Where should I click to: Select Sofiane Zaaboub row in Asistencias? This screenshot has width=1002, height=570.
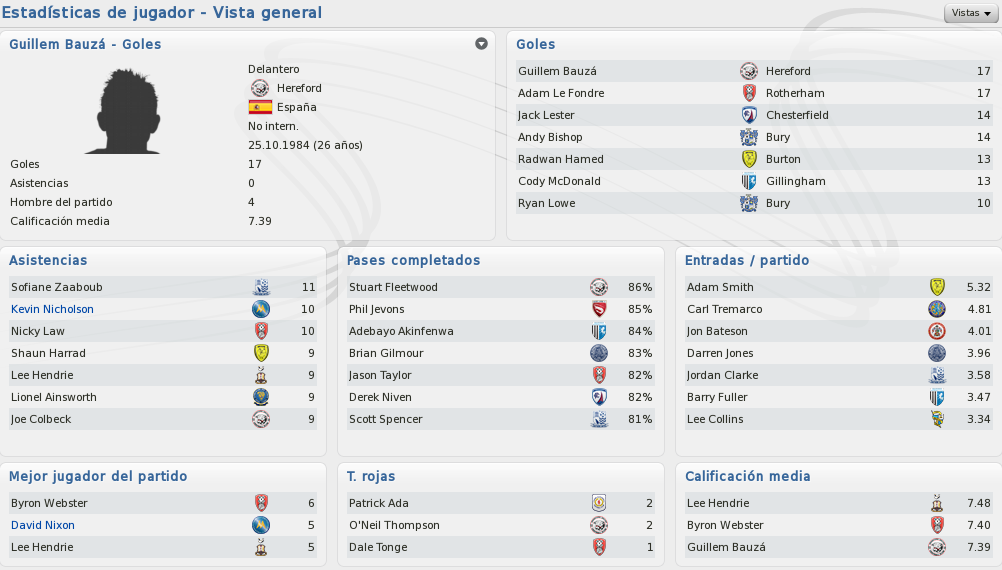pos(163,287)
